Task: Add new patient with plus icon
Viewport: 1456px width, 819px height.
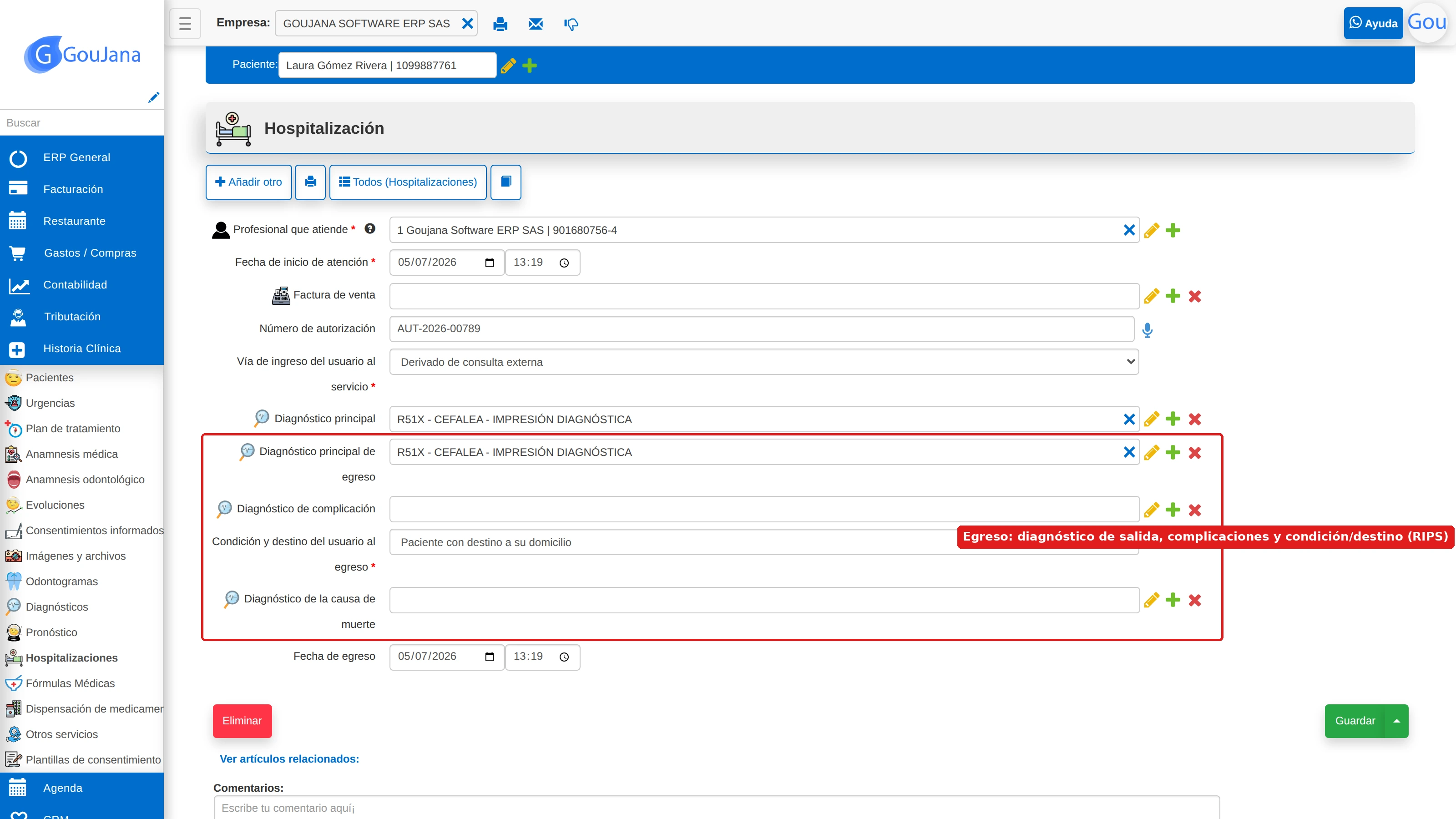Action: coord(530,66)
